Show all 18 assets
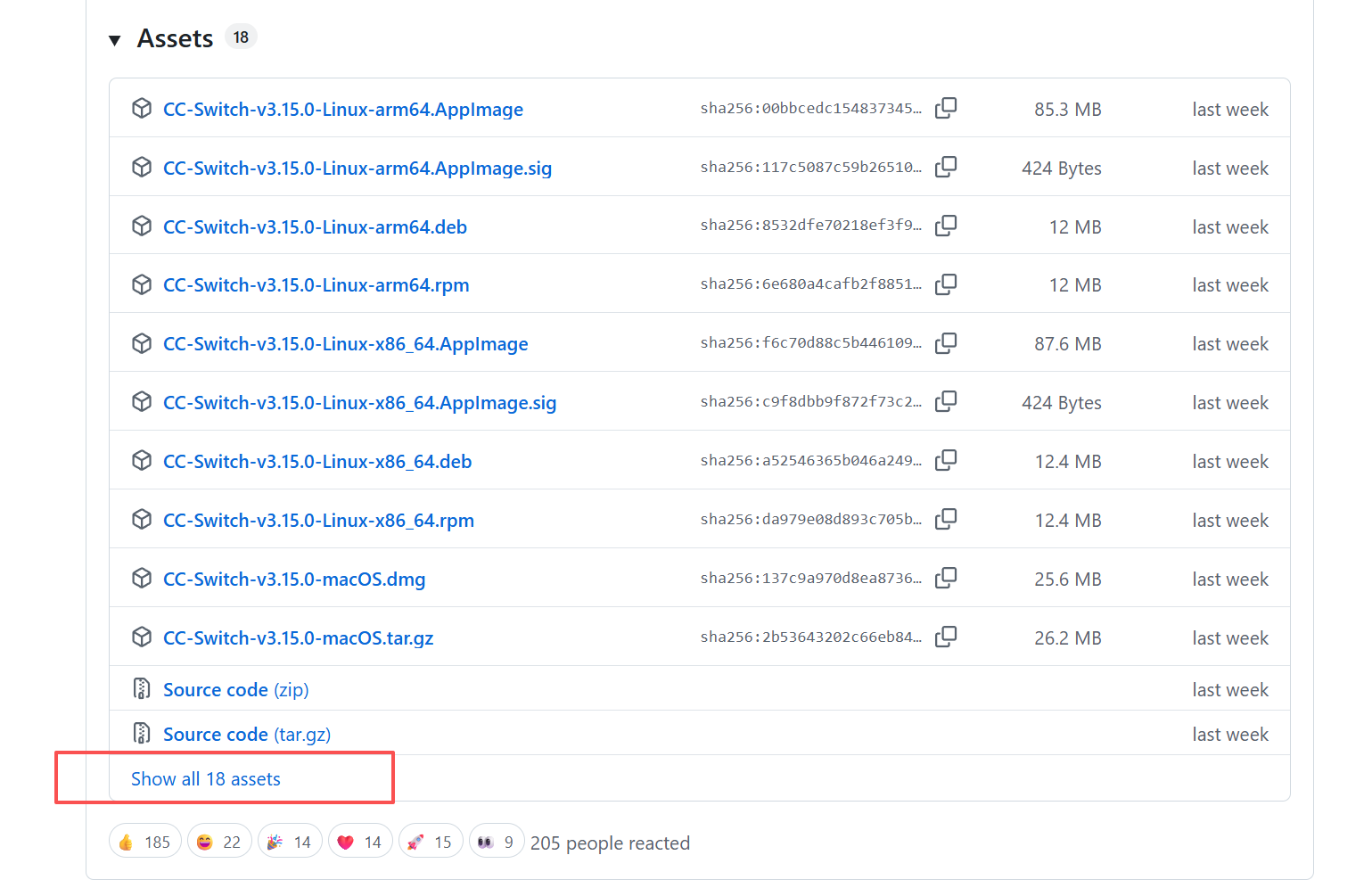The width and height of the screenshot is (1372, 888). coord(206,779)
